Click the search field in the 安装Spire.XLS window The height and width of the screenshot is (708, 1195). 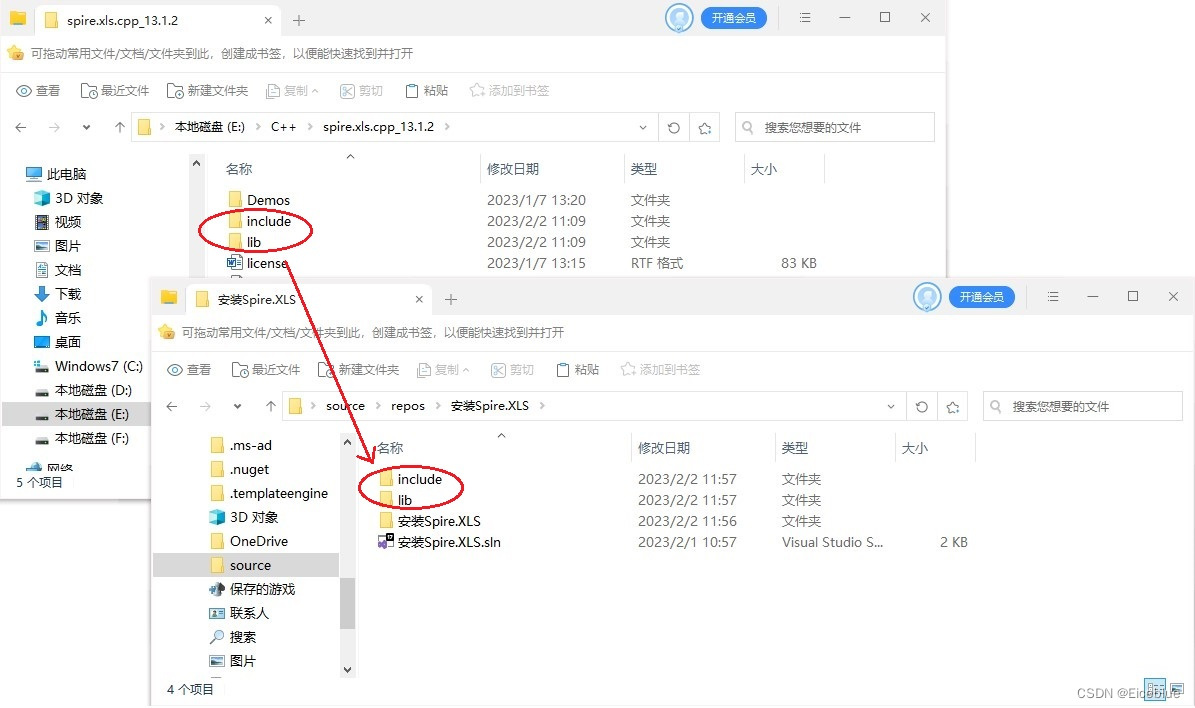pyautogui.click(x=1082, y=406)
